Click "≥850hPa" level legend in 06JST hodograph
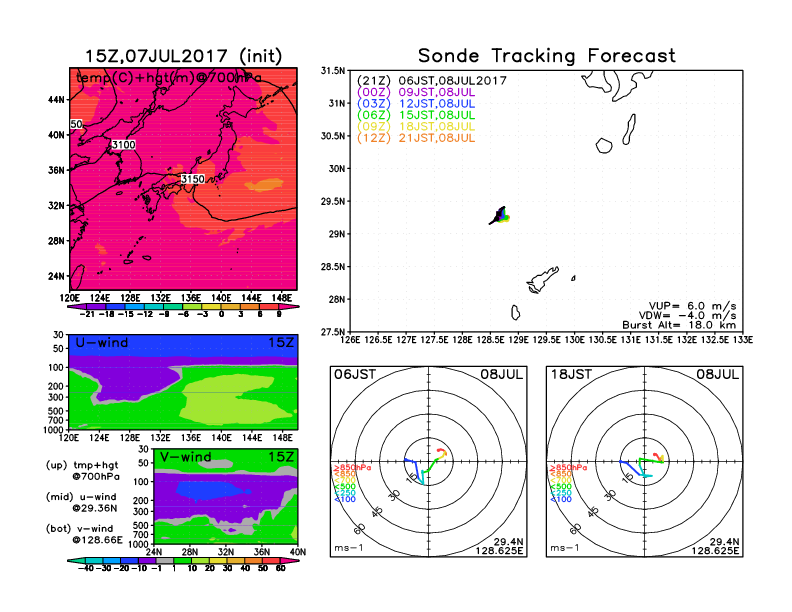The height and width of the screenshot is (612, 792). [353, 468]
